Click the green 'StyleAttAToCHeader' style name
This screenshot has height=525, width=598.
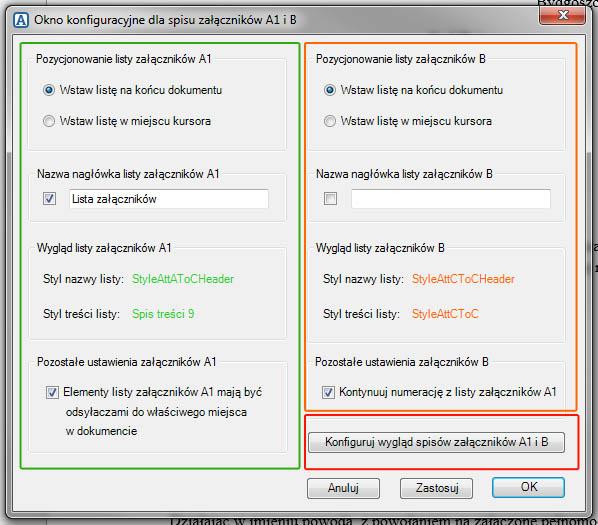tap(183, 279)
